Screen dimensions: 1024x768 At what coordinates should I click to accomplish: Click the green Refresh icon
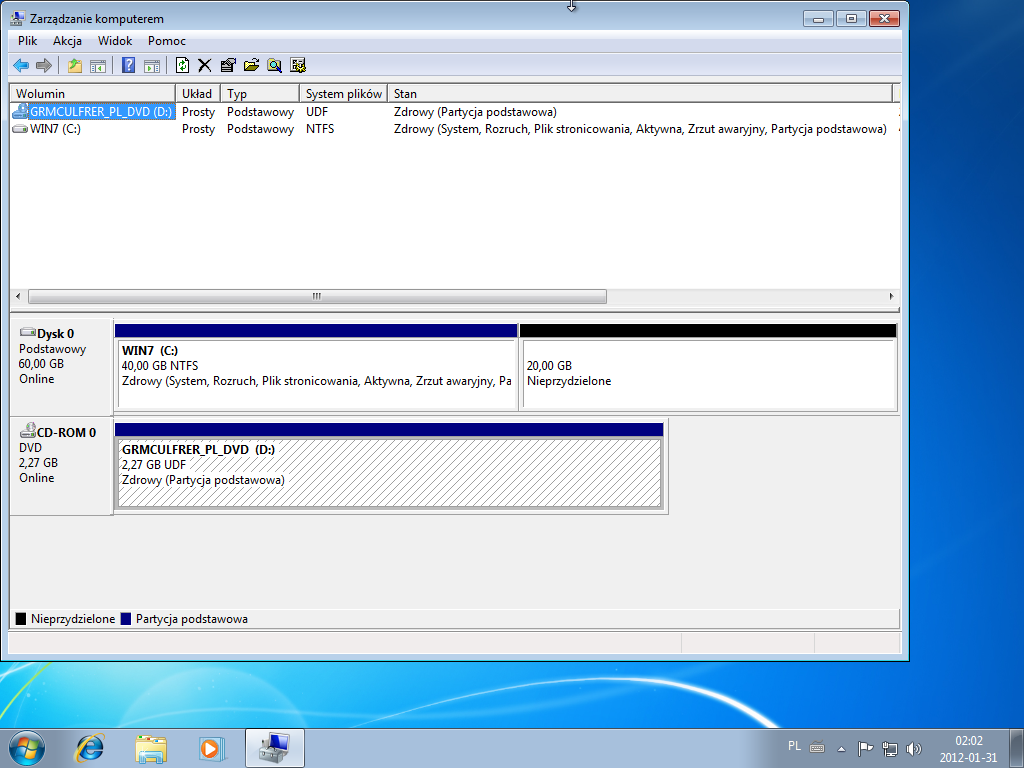(x=182, y=65)
